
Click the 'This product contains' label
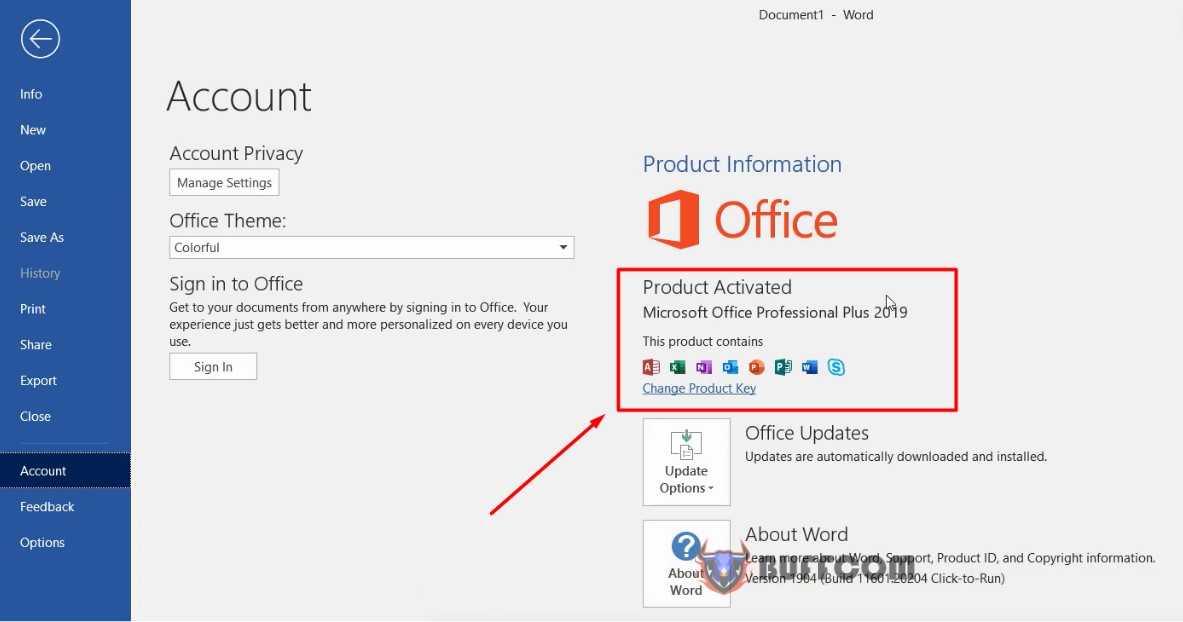pos(702,341)
